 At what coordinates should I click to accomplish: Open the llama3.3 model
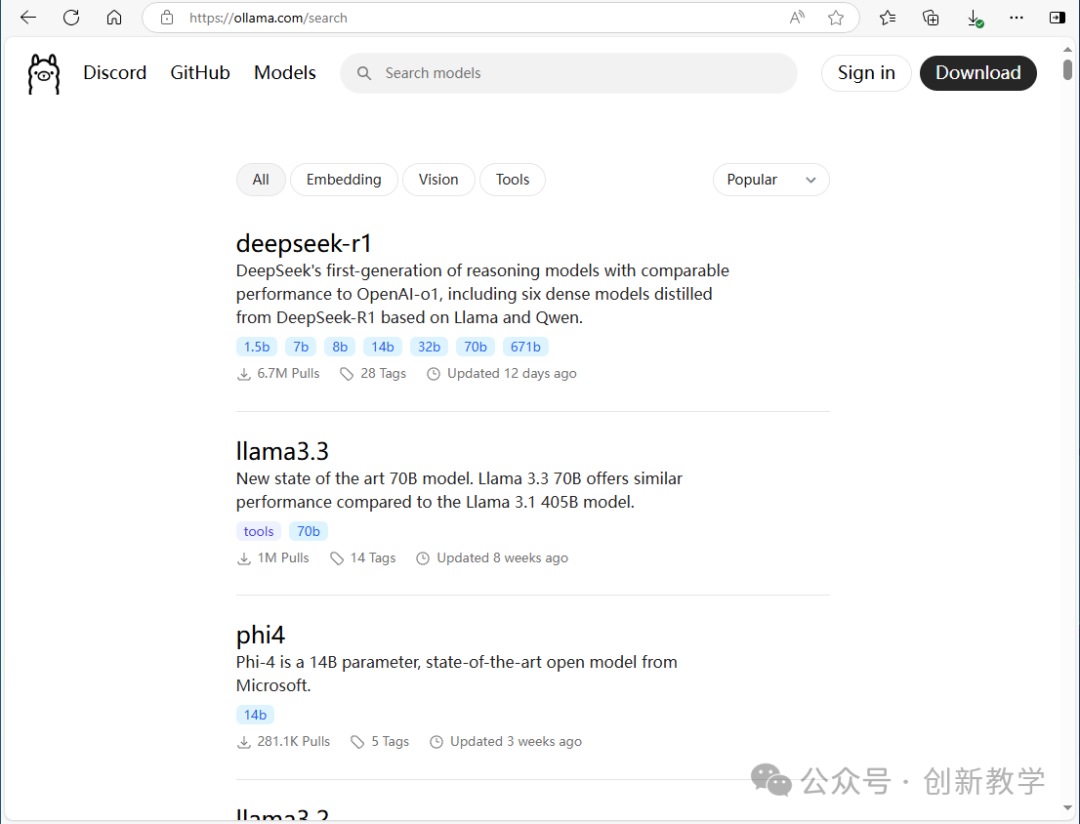coord(282,451)
